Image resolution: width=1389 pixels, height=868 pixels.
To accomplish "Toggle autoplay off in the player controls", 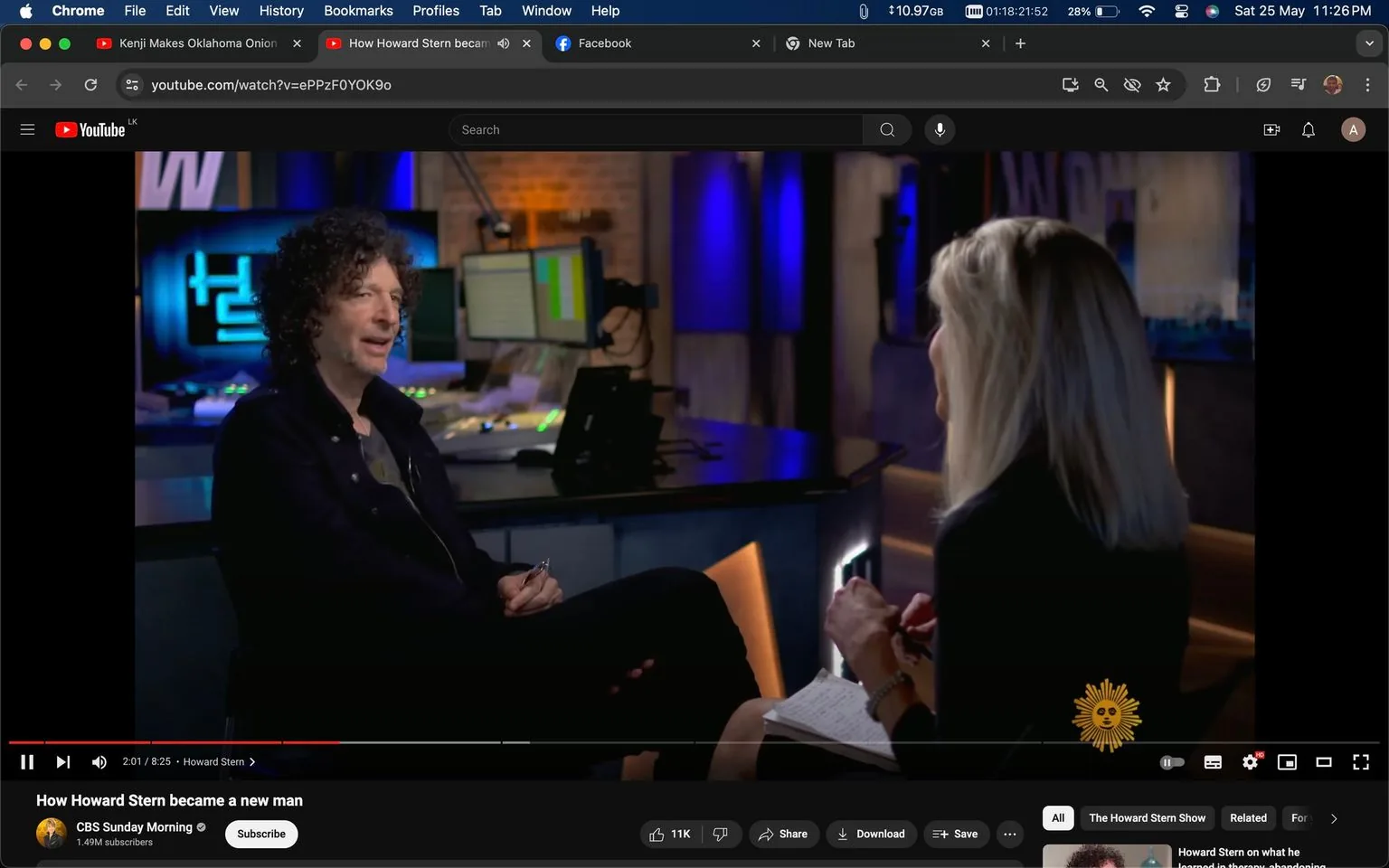I will click(1172, 761).
